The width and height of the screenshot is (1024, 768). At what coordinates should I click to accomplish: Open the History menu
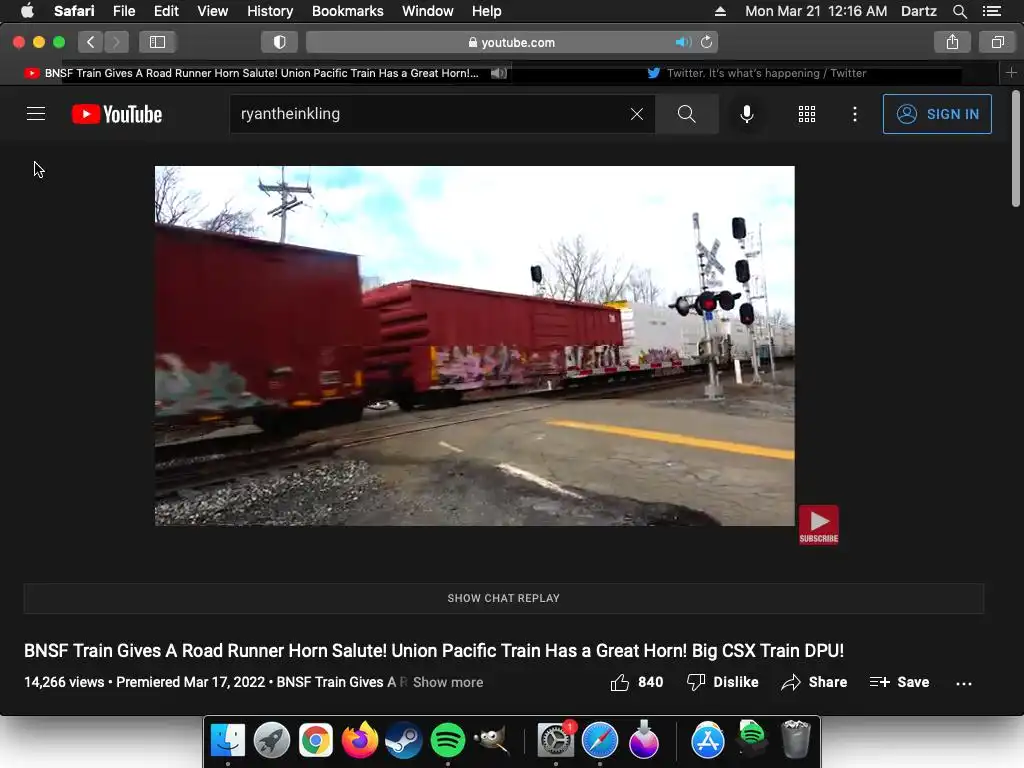tap(270, 11)
